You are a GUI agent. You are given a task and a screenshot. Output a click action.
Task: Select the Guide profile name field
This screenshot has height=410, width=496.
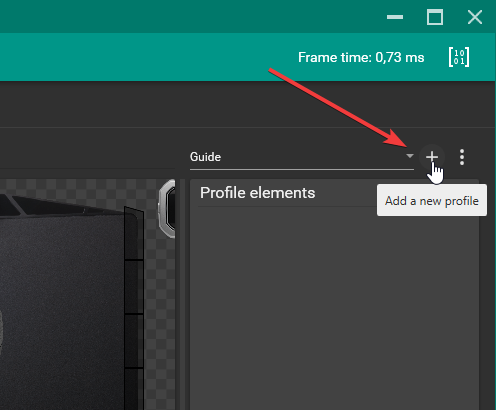pos(302,157)
